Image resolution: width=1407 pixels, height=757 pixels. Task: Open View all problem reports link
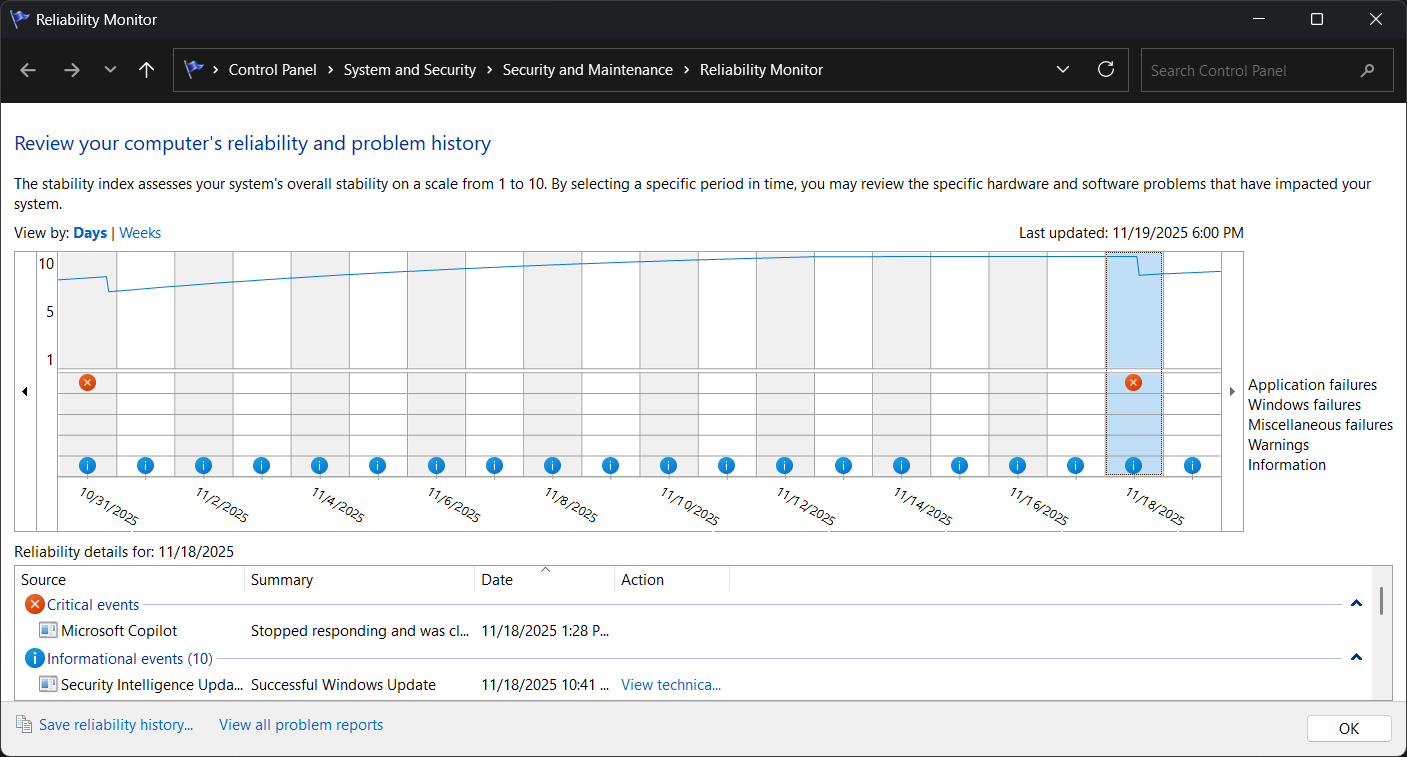click(301, 725)
